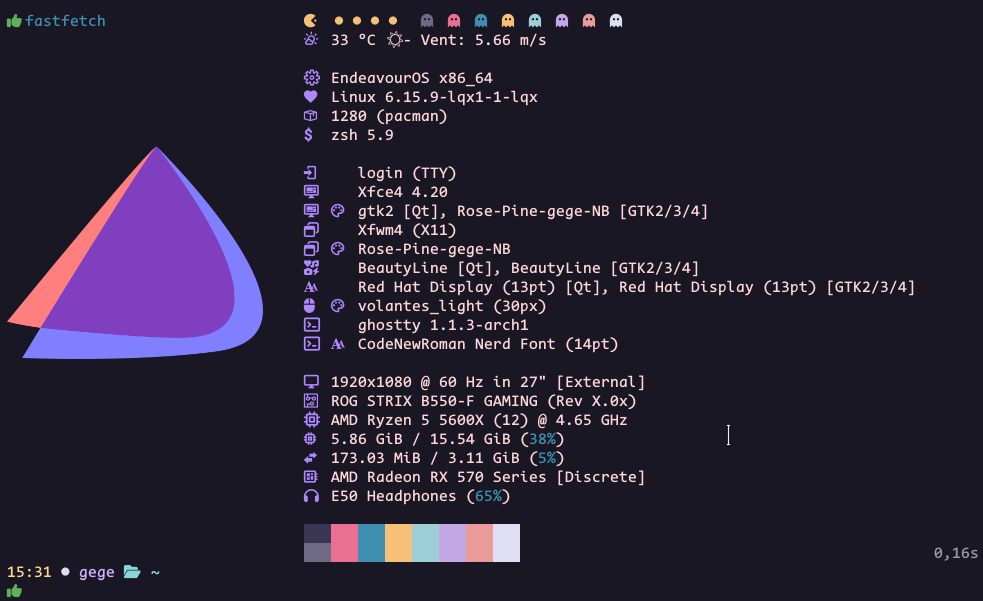Click the desktop icon beside Xfce4 4.20

[x=311, y=192]
